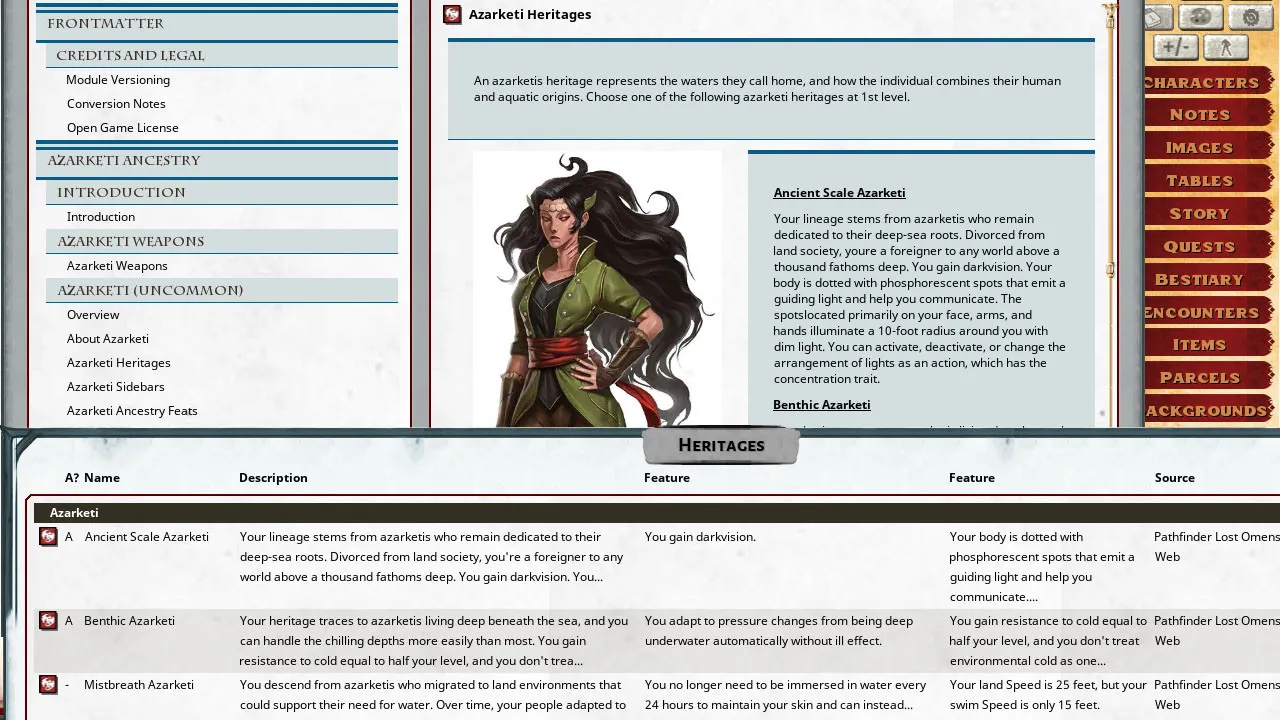Open Benthic Azarketi record icon
The height and width of the screenshot is (720, 1280).
pyautogui.click(x=48, y=621)
